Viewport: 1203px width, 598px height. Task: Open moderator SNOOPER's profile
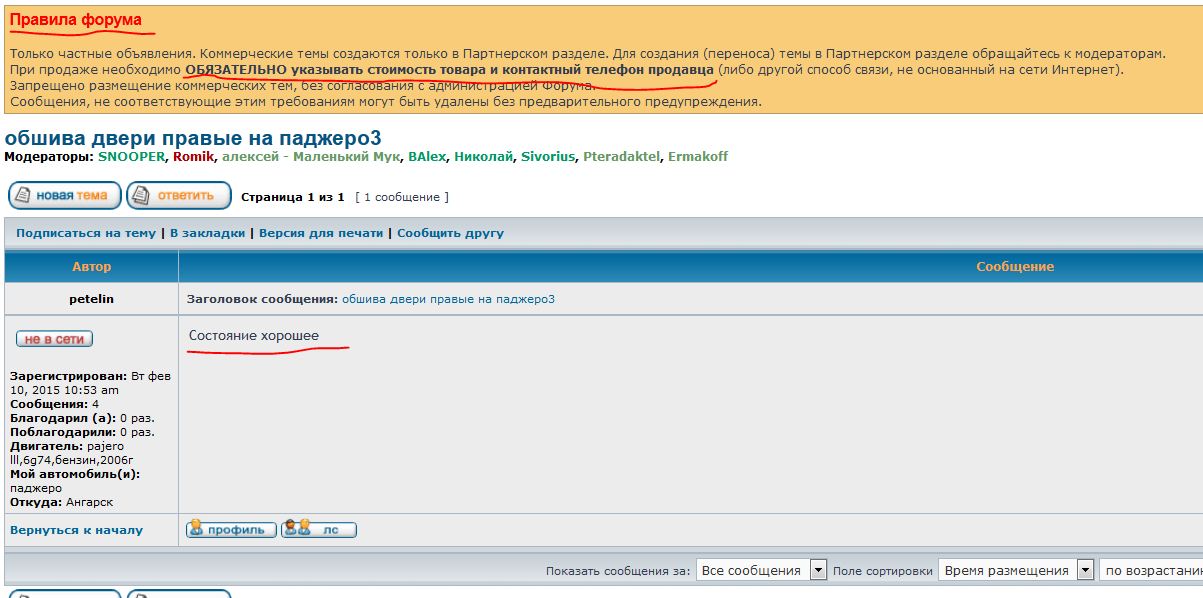131,157
